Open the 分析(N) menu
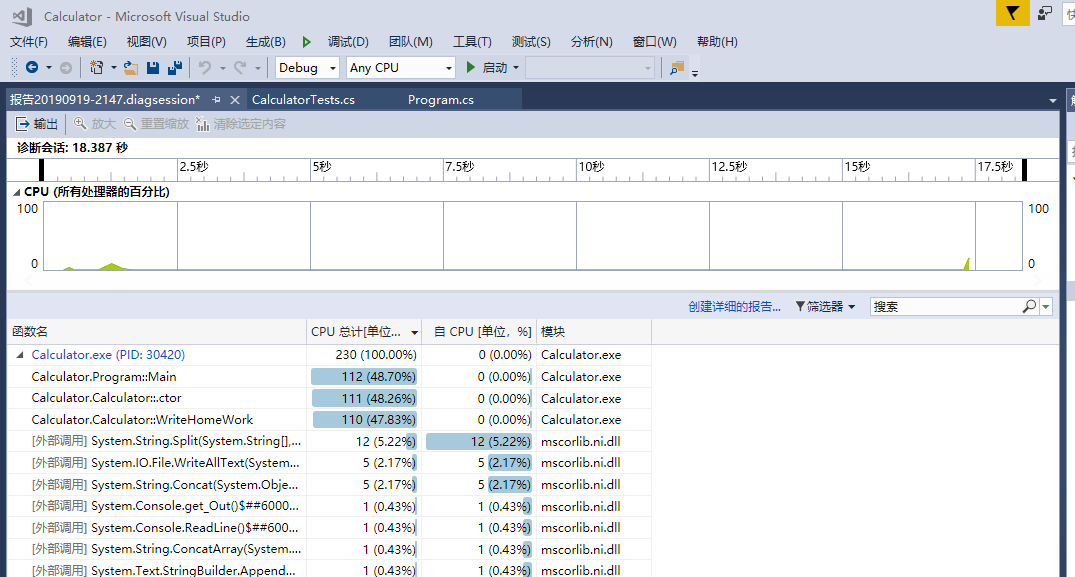The image size is (1075, 577). (591, 42)
